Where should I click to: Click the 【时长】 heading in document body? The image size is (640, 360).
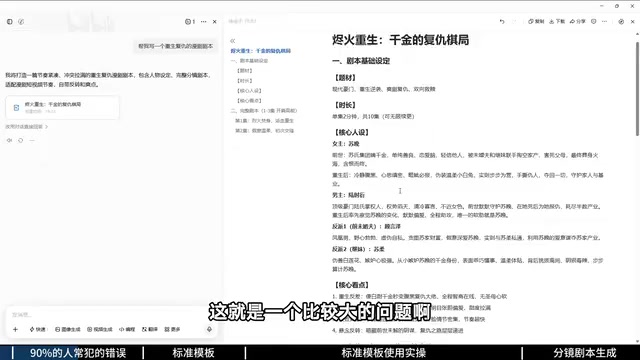click(x=345, y=105)
